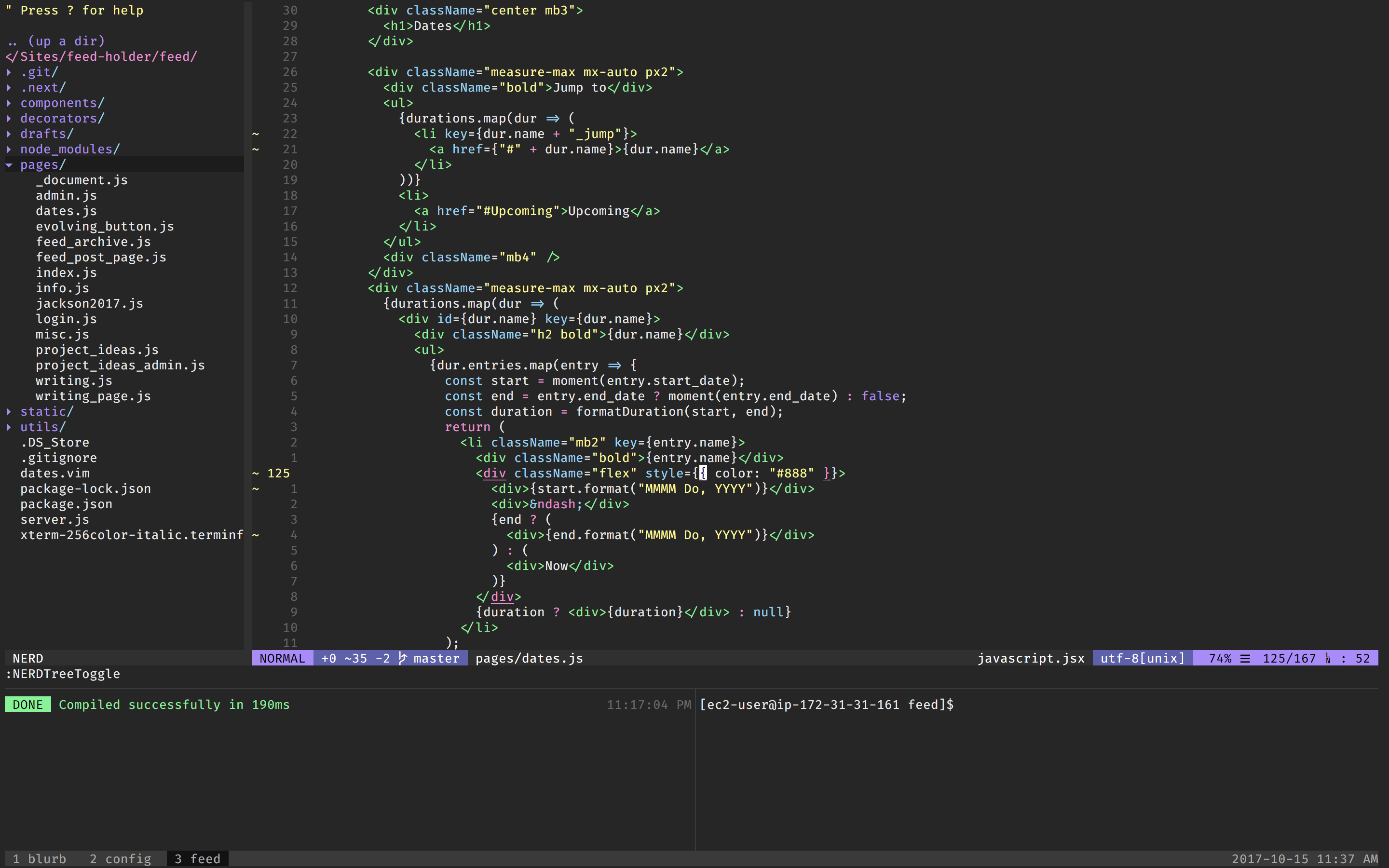Open project_ideas.js in the file tree
The width and height of the screenshot is (1389, 868).
tap(97, 350)
